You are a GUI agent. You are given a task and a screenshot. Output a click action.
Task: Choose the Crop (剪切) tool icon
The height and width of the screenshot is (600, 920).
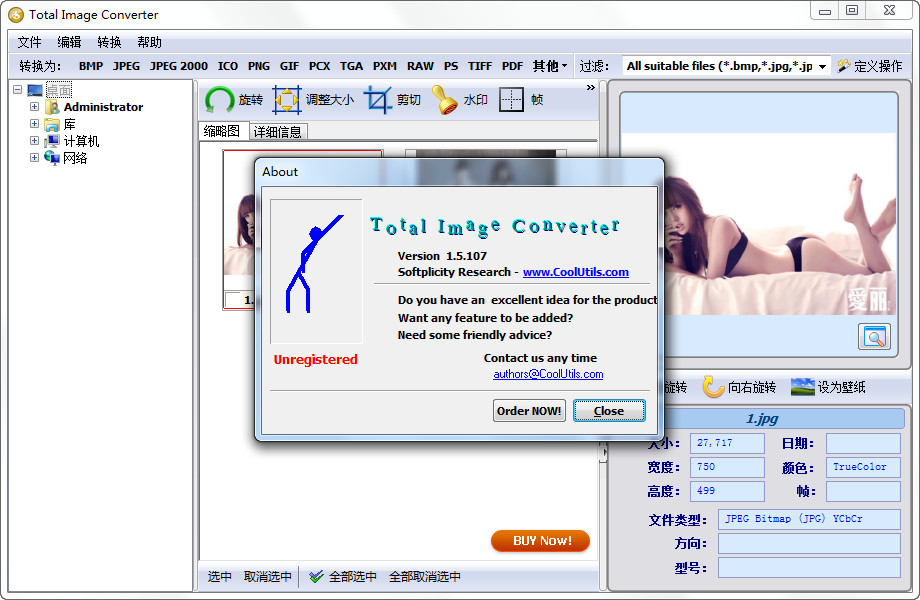point(378,100)
